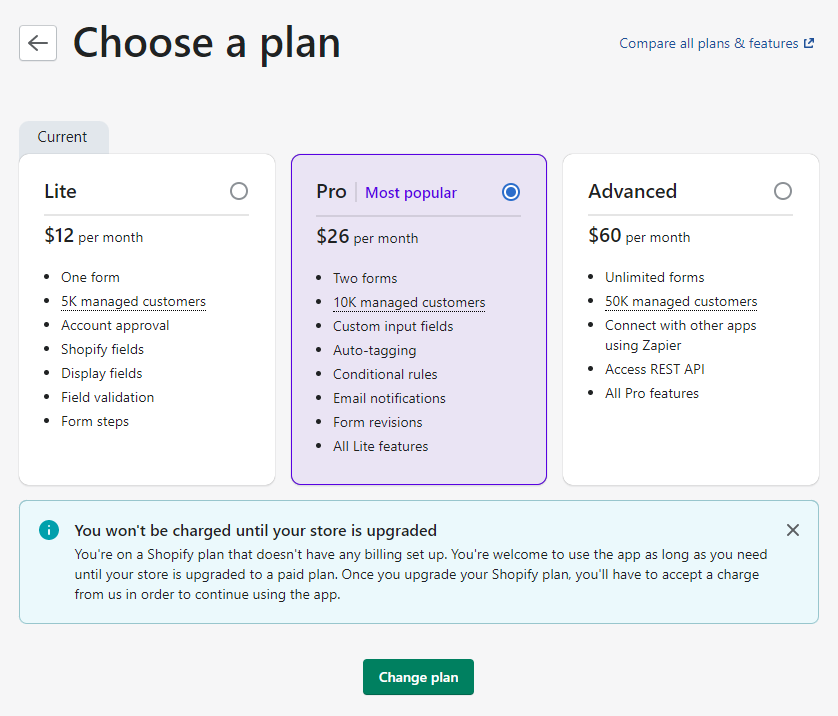Select the Advanced plan radio button
Screen dimensions: 838x716
(x=783, y=191)
